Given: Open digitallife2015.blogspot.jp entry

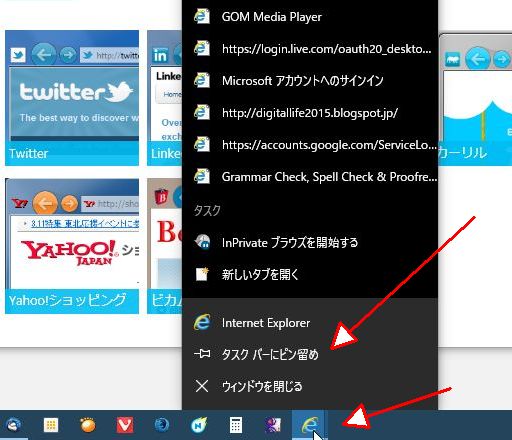Looking at the screenshot, I should (x=310, y=113).
